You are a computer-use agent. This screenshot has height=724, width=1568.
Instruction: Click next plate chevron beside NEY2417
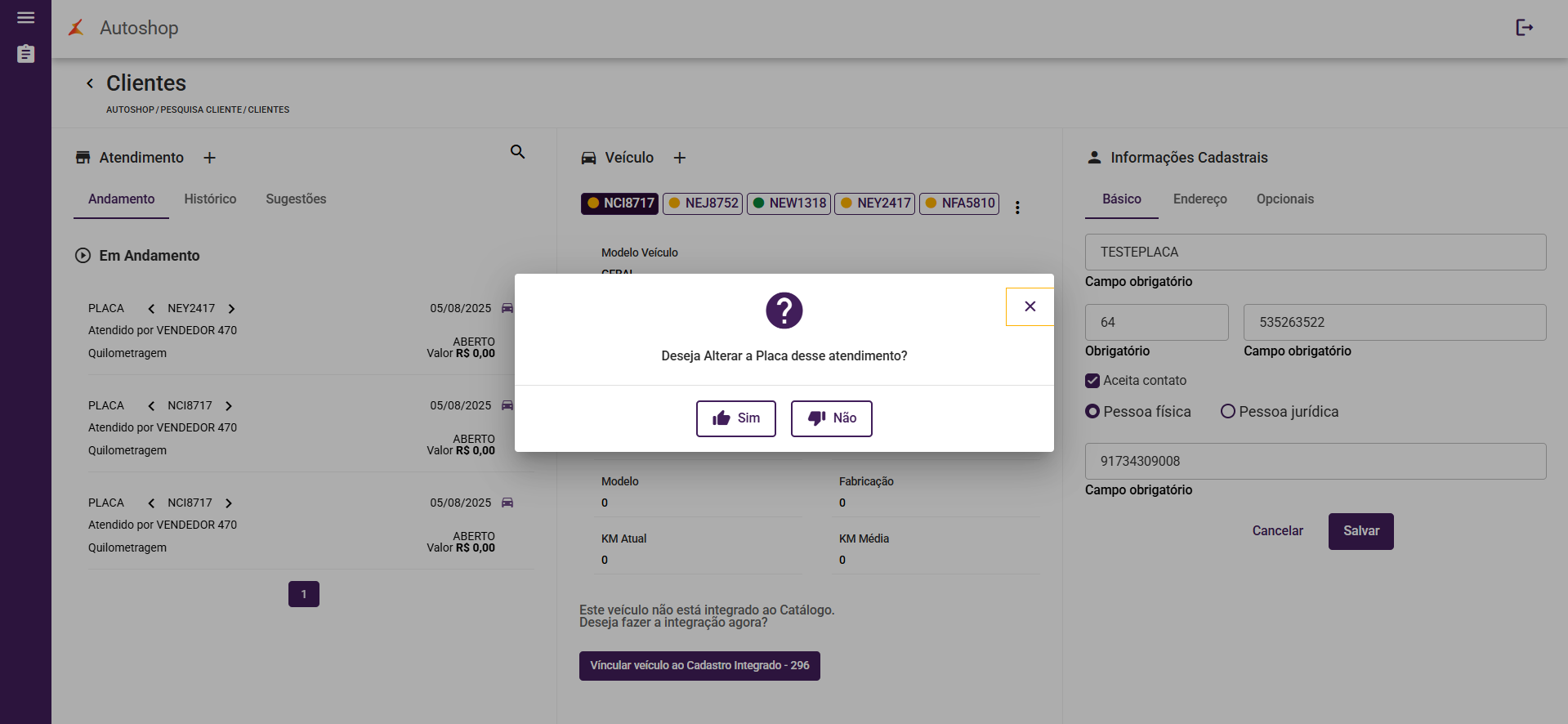[232, 309]
